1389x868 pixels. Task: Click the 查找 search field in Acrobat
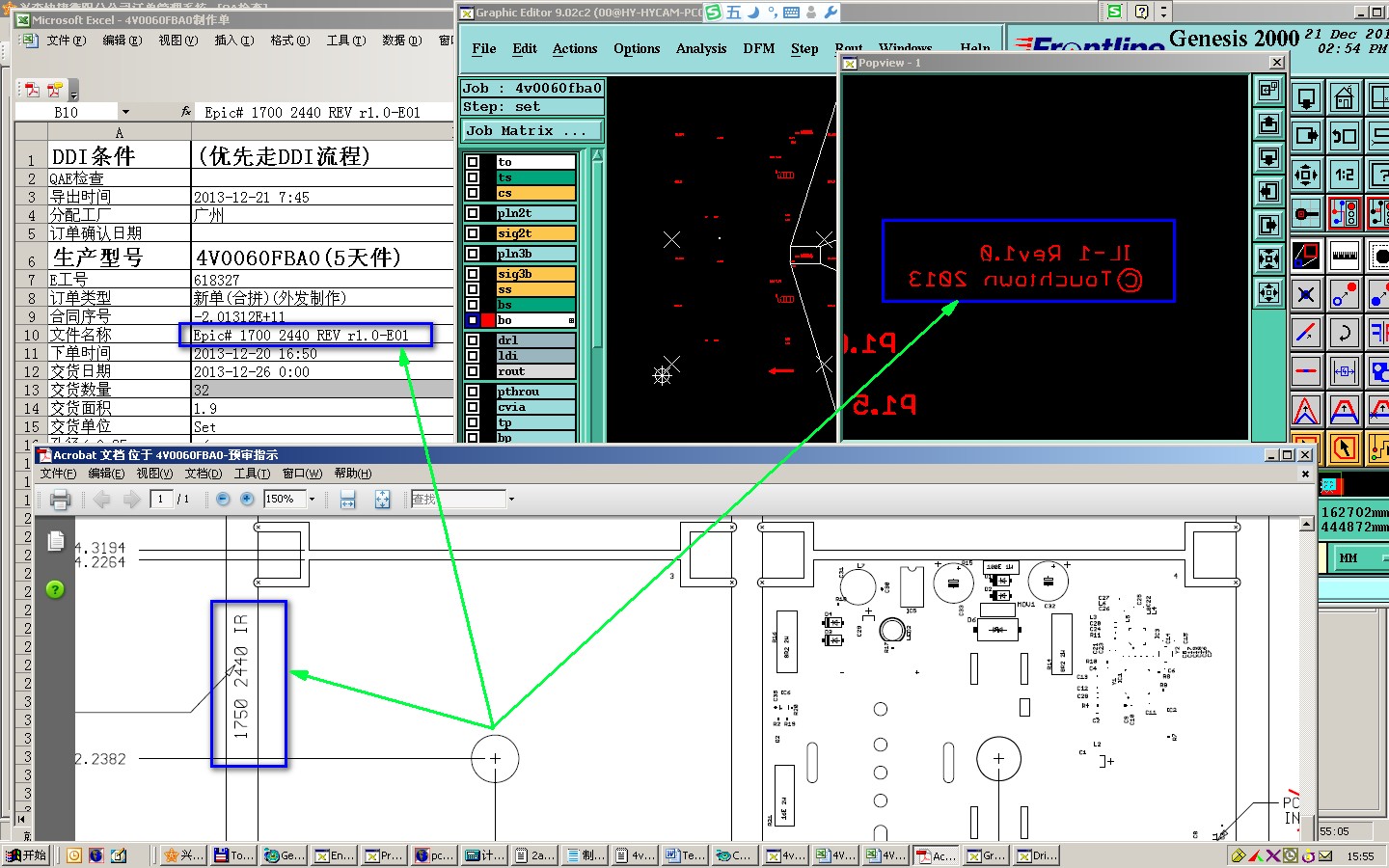(458, 500)
